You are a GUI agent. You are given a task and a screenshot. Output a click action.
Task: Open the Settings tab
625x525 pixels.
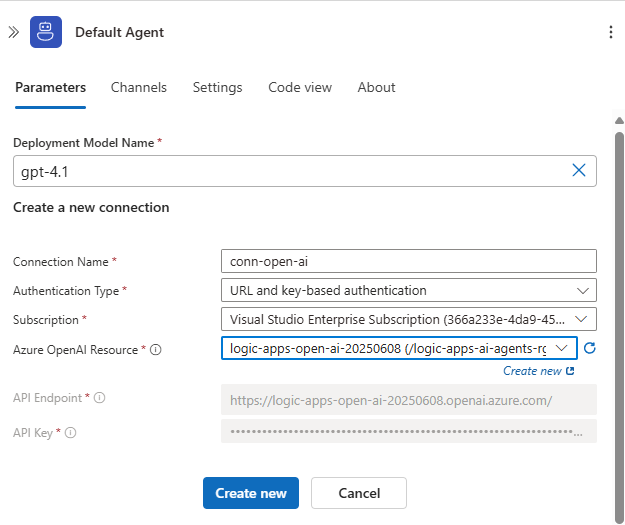coord(218,88)
